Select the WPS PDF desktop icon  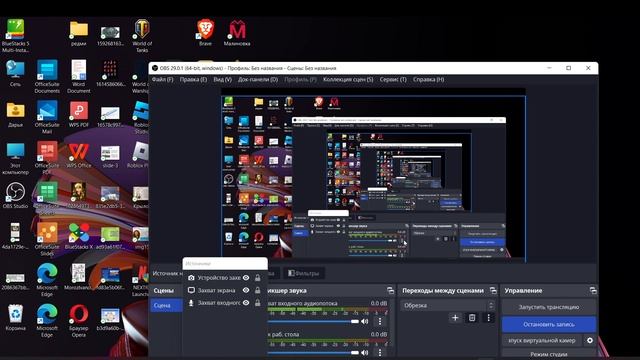click(79, 115)
